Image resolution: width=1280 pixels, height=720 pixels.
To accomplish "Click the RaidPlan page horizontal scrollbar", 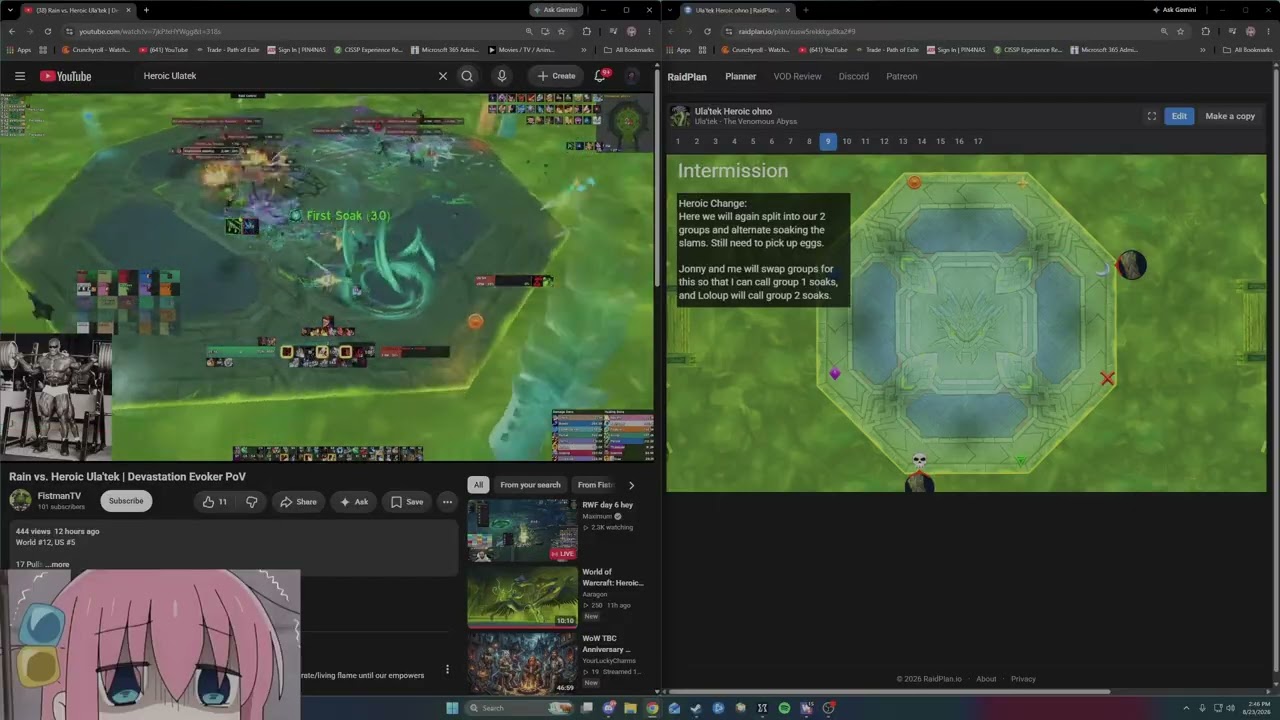I will click(x=890, y=691).
